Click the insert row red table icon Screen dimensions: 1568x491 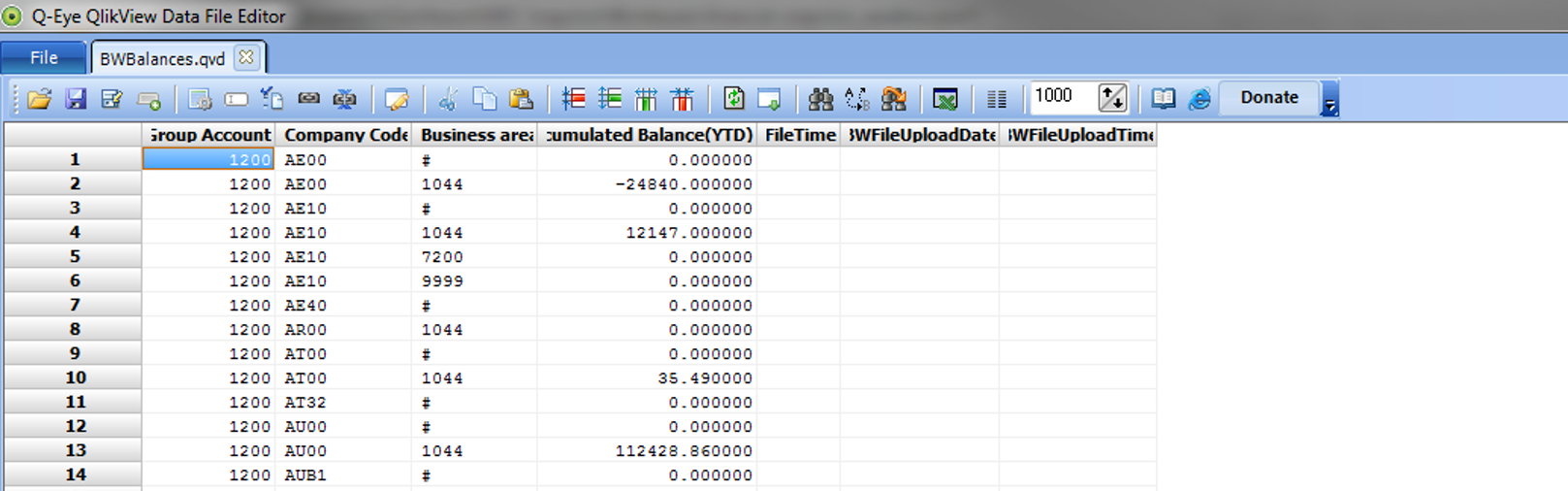(x=573, y=98)
